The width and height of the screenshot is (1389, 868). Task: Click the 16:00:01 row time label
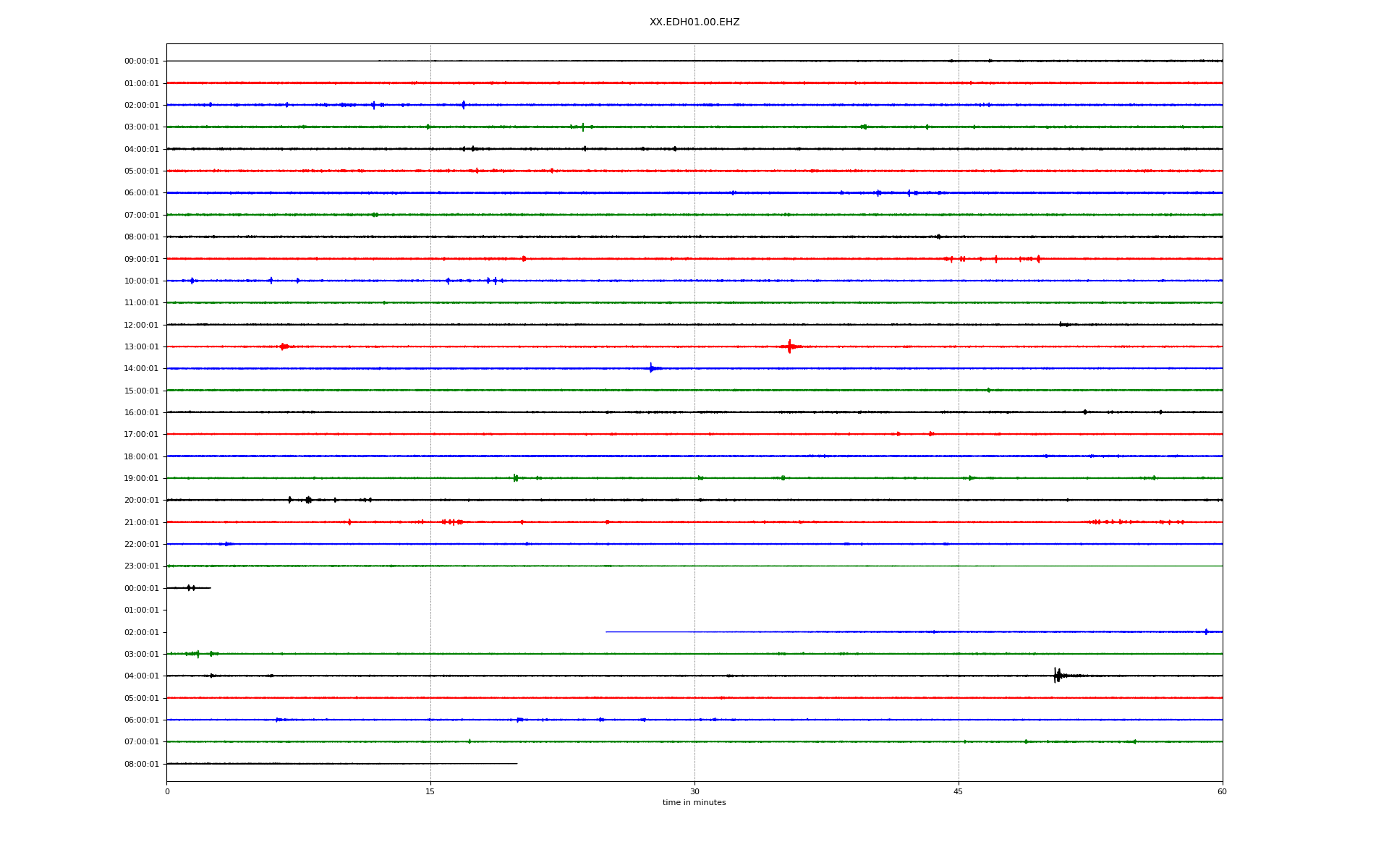141,412
